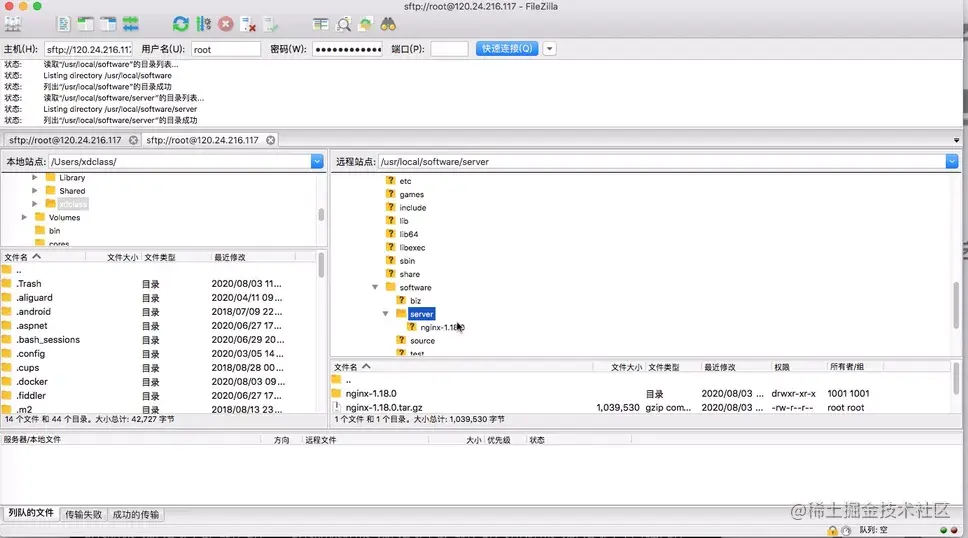Image resolution: width=968 pixels, height=538 pixels.
Task: Click the 快速连接 quick connect button
Action: pos(507,48)
